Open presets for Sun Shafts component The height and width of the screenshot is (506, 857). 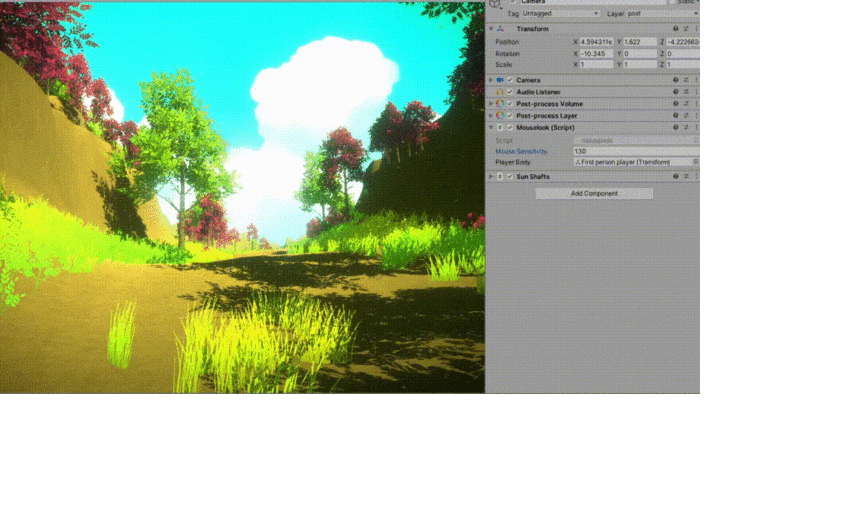(686, 176)
